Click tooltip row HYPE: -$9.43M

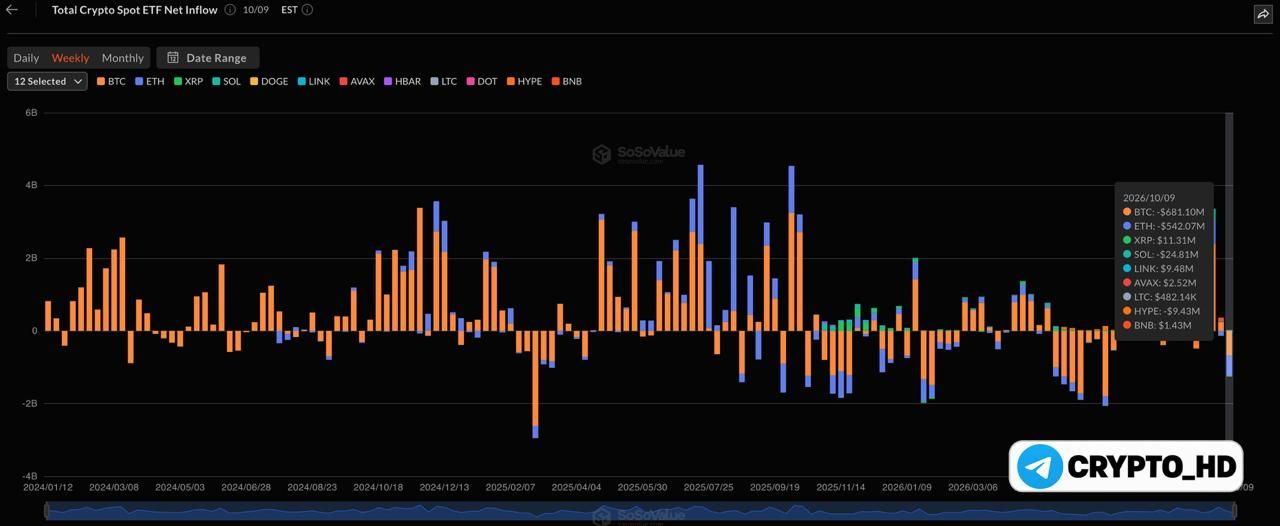[1162, 311]
